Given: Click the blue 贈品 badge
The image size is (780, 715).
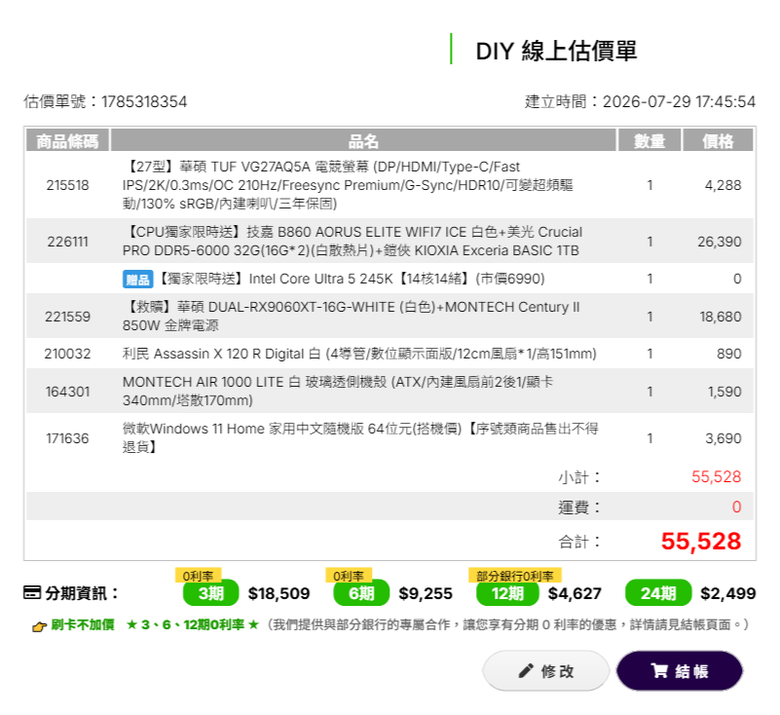Looking at the screenshot, I should (x=137, y=279).
